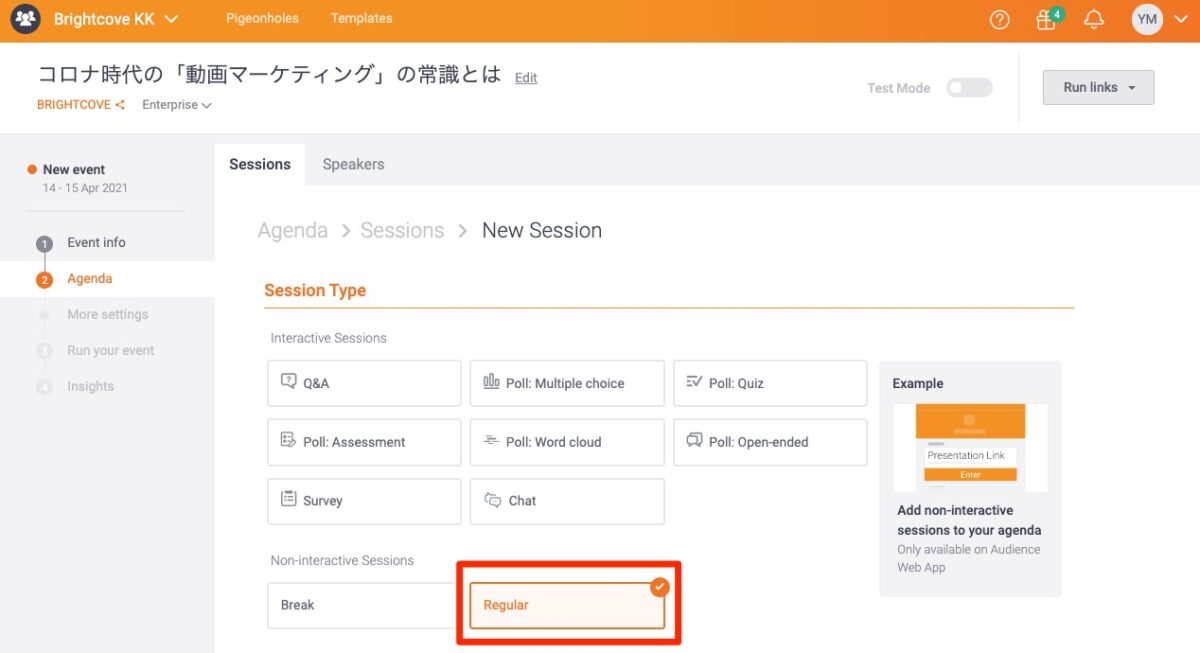Open the notifications bell
The width and height of the screenshot is (1200, 653).
click(x=1094, y=20)
